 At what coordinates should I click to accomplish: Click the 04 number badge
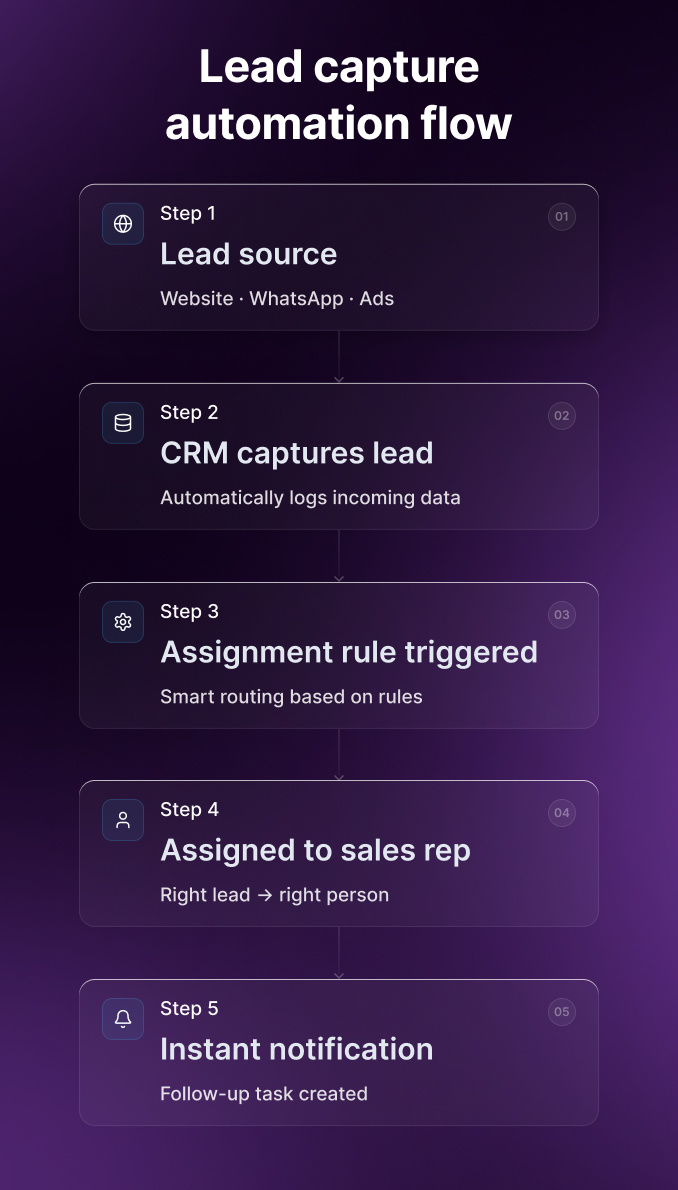pos(562,813)
